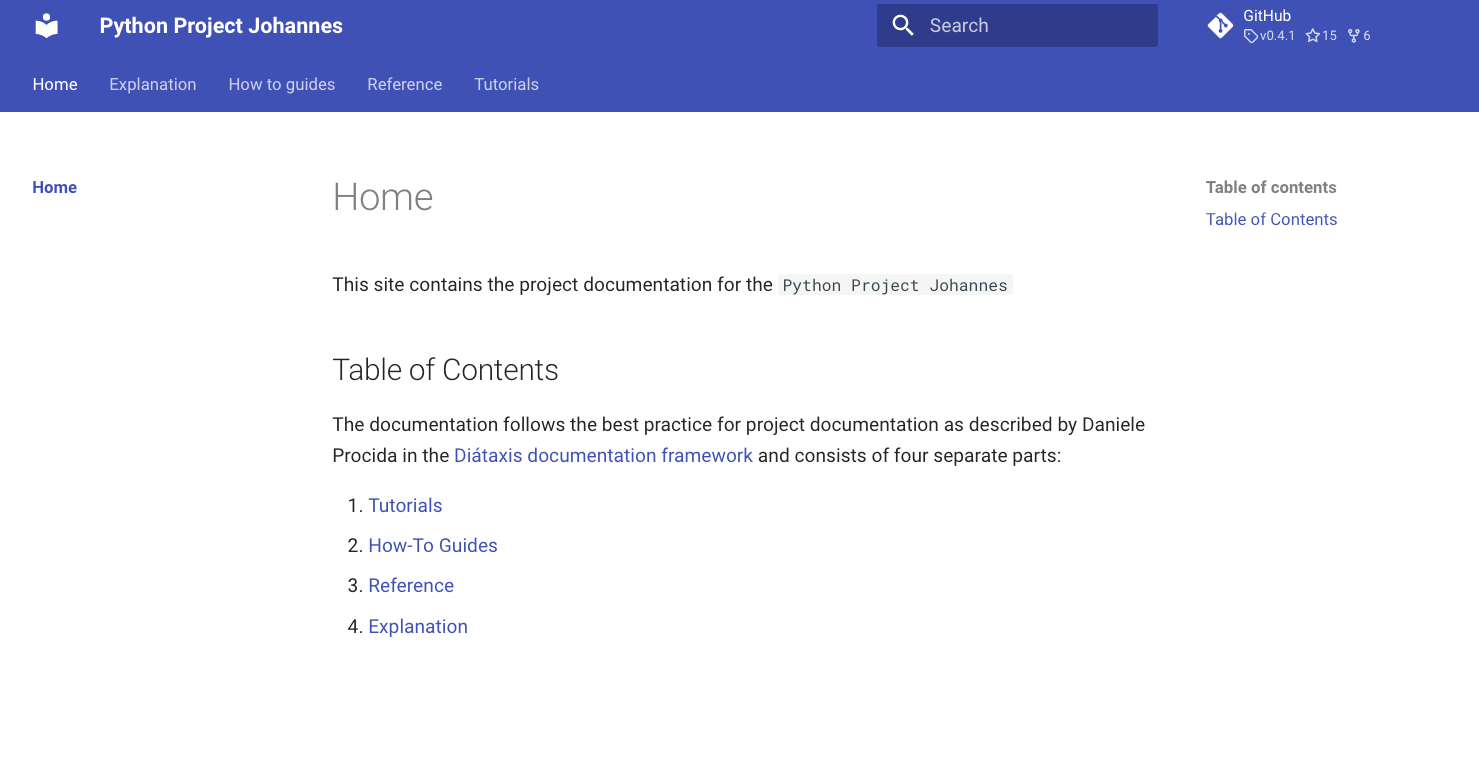Image resolution: width=1479 pixels, height=759 pixels.
Task: Open the Diátaxis documentation framework link
Action: click(x=603, y=455)
